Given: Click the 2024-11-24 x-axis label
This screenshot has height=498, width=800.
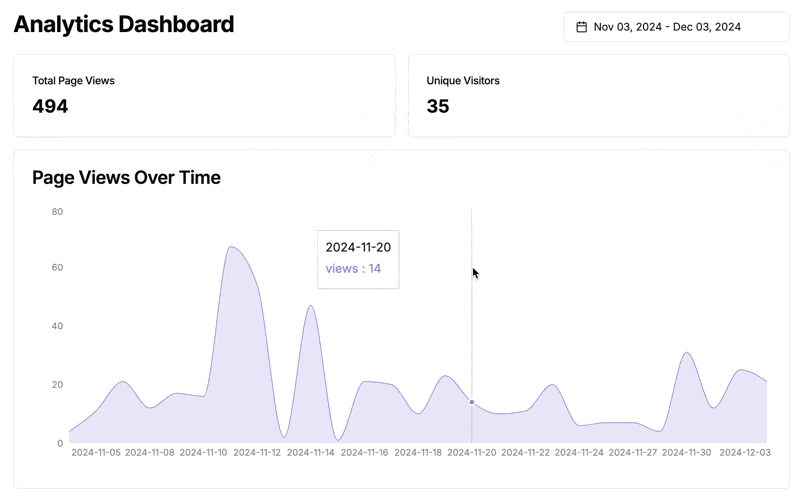Looking at the screenshot, I should pos(579,453).
